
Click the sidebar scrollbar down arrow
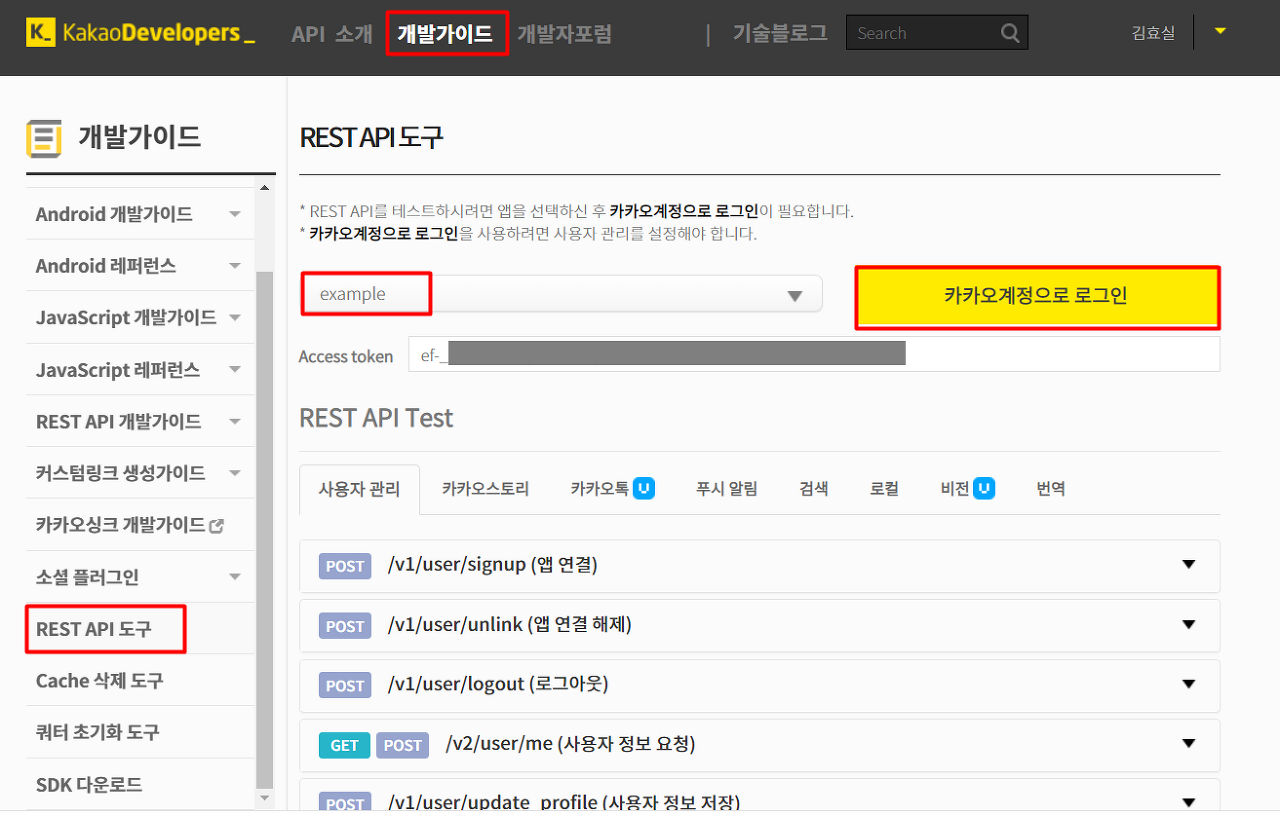pos(264,798)
